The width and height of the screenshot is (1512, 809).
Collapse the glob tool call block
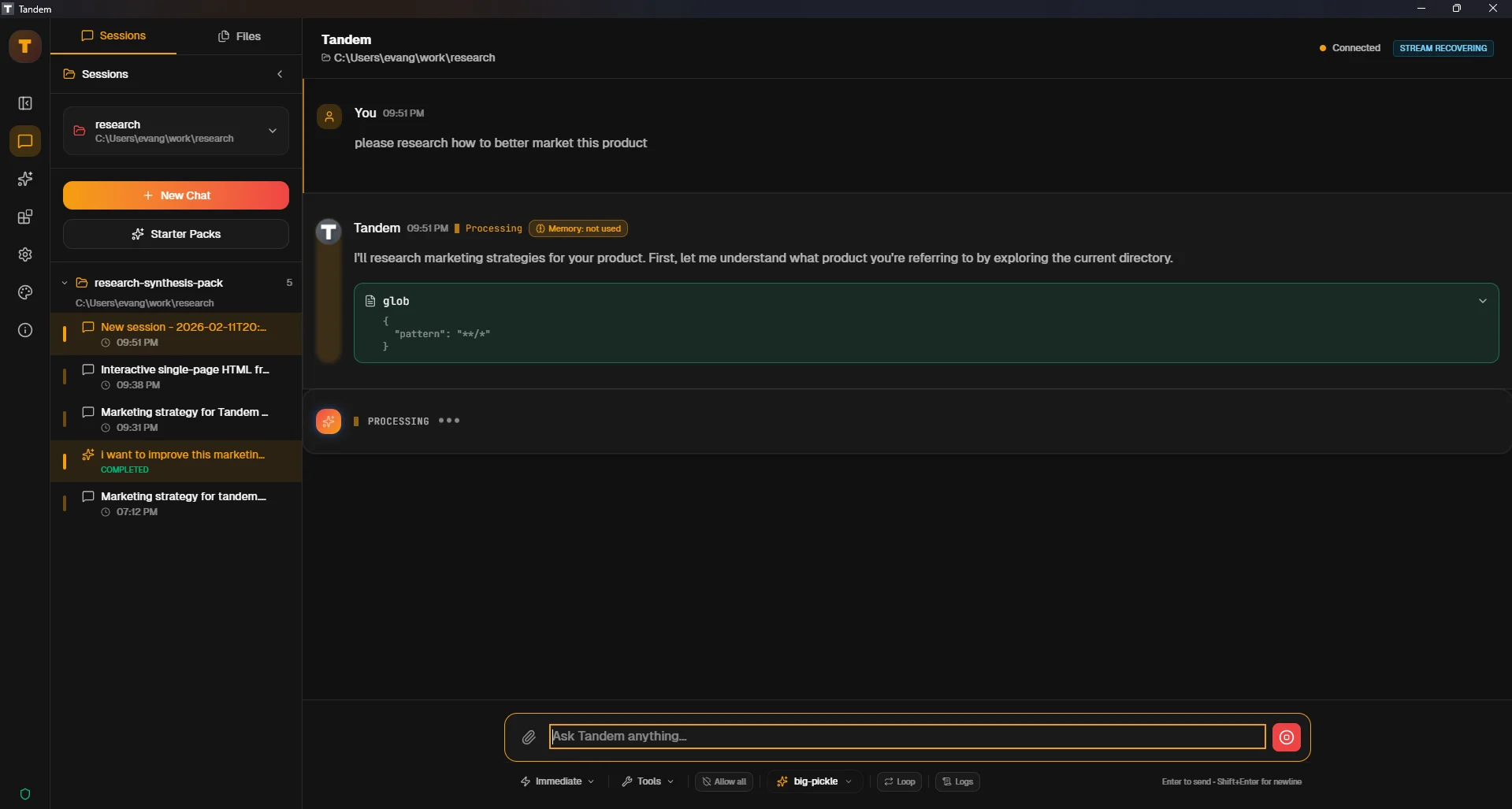click(1482, 301)
